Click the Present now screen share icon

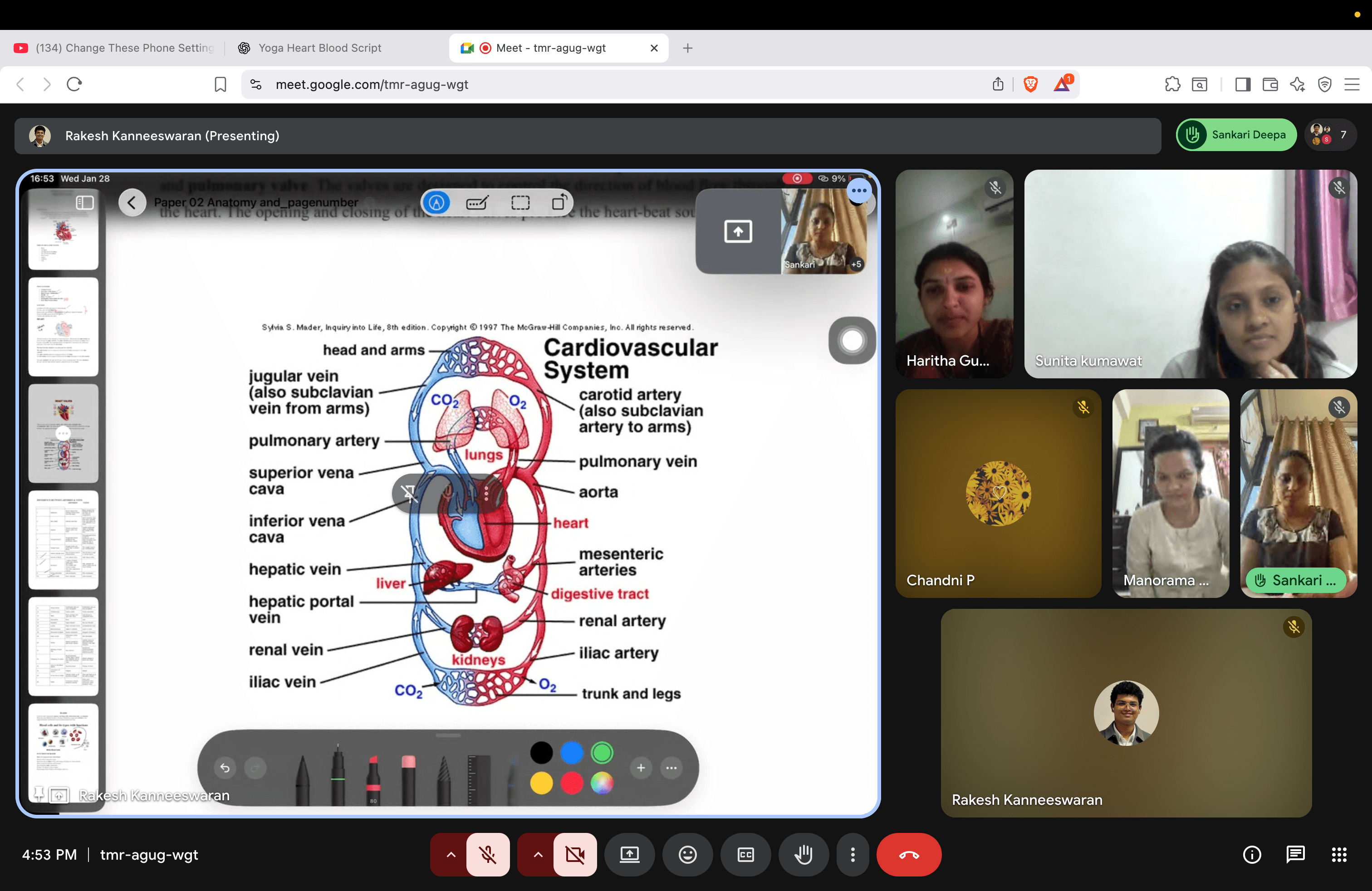(629, 855)
